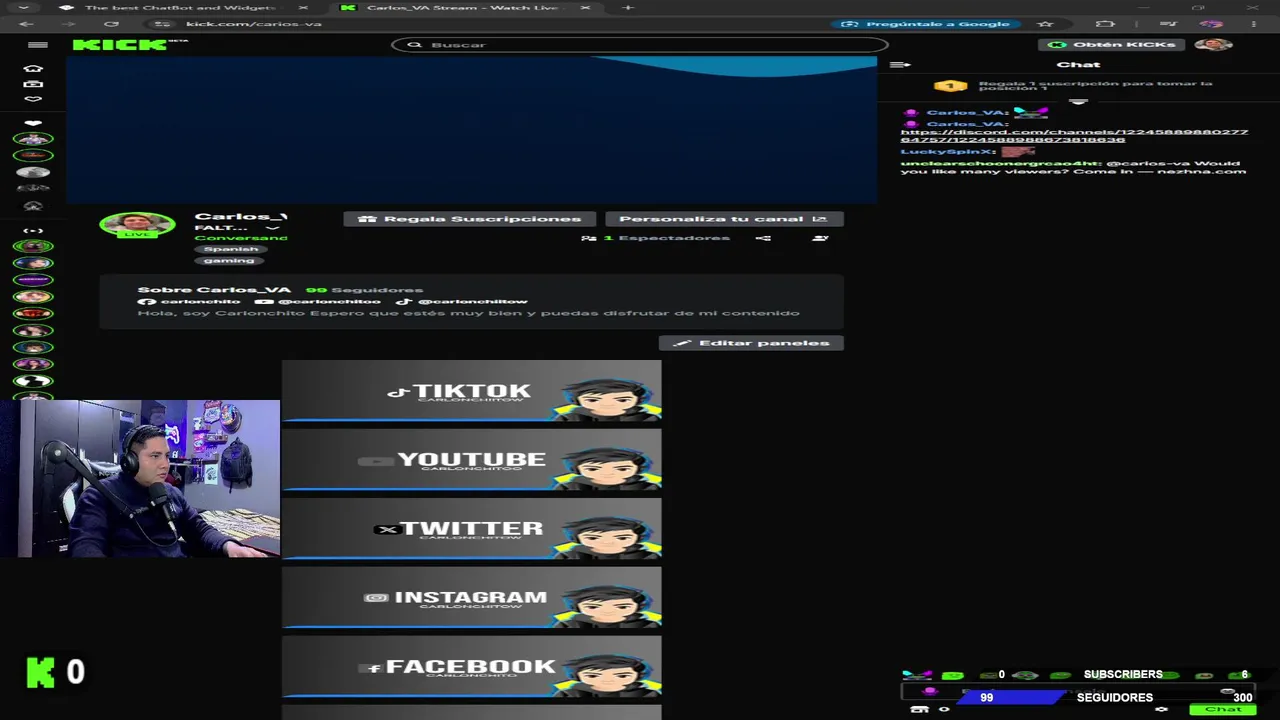Click the user icon beside share
The height and width of the screenshot is (720, 1280).
(x=820, y=238)
